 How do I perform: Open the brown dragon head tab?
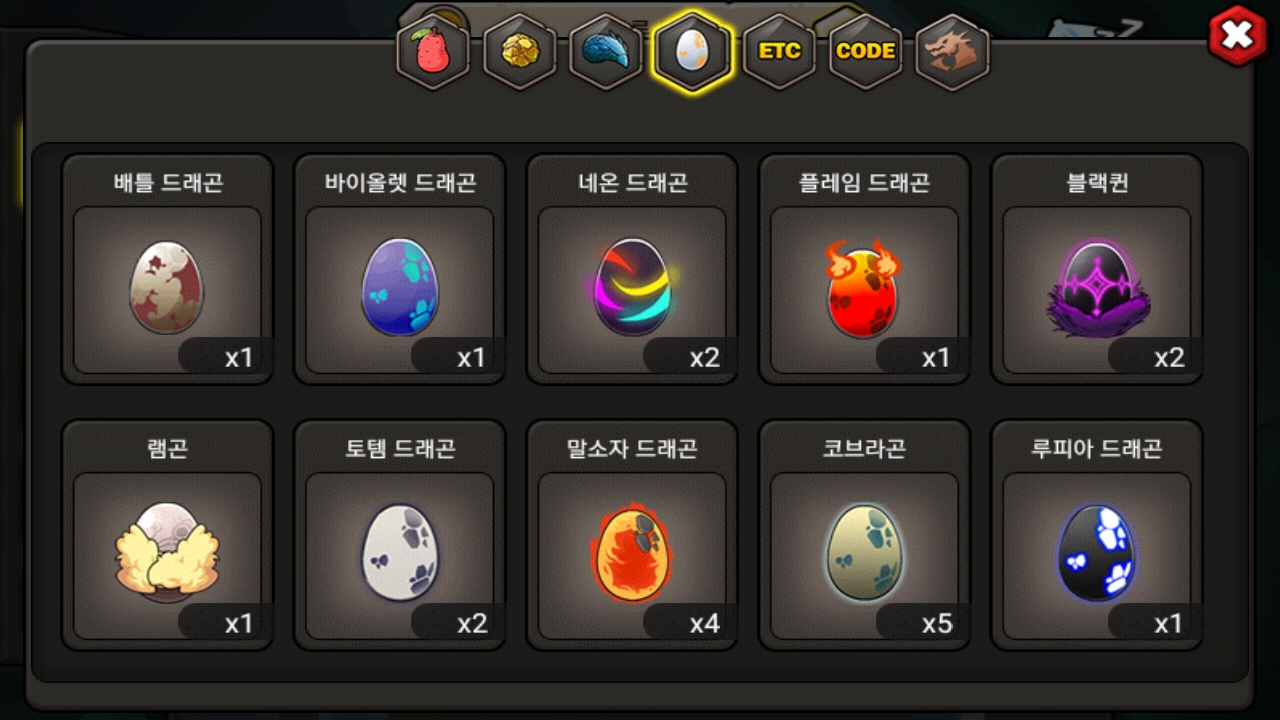(x=953, y=52)
